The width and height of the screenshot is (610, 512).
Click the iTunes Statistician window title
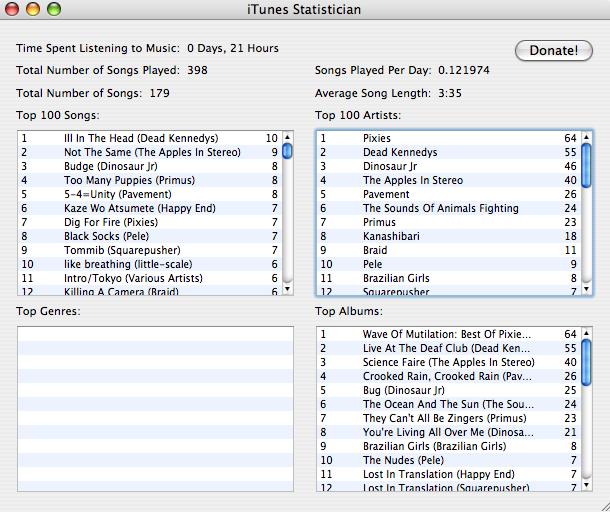[x=304, y=9]
